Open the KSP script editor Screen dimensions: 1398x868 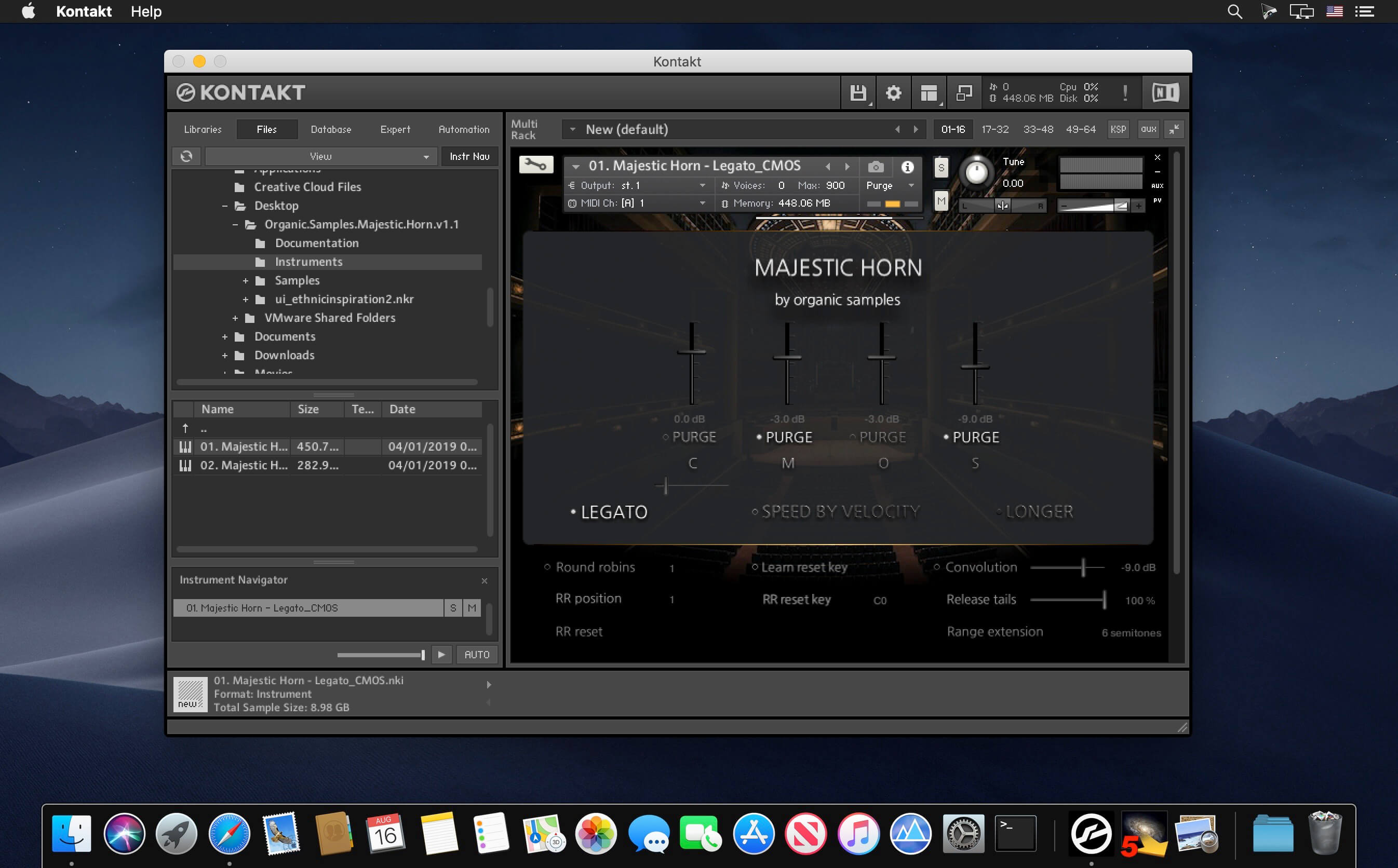1118,129
